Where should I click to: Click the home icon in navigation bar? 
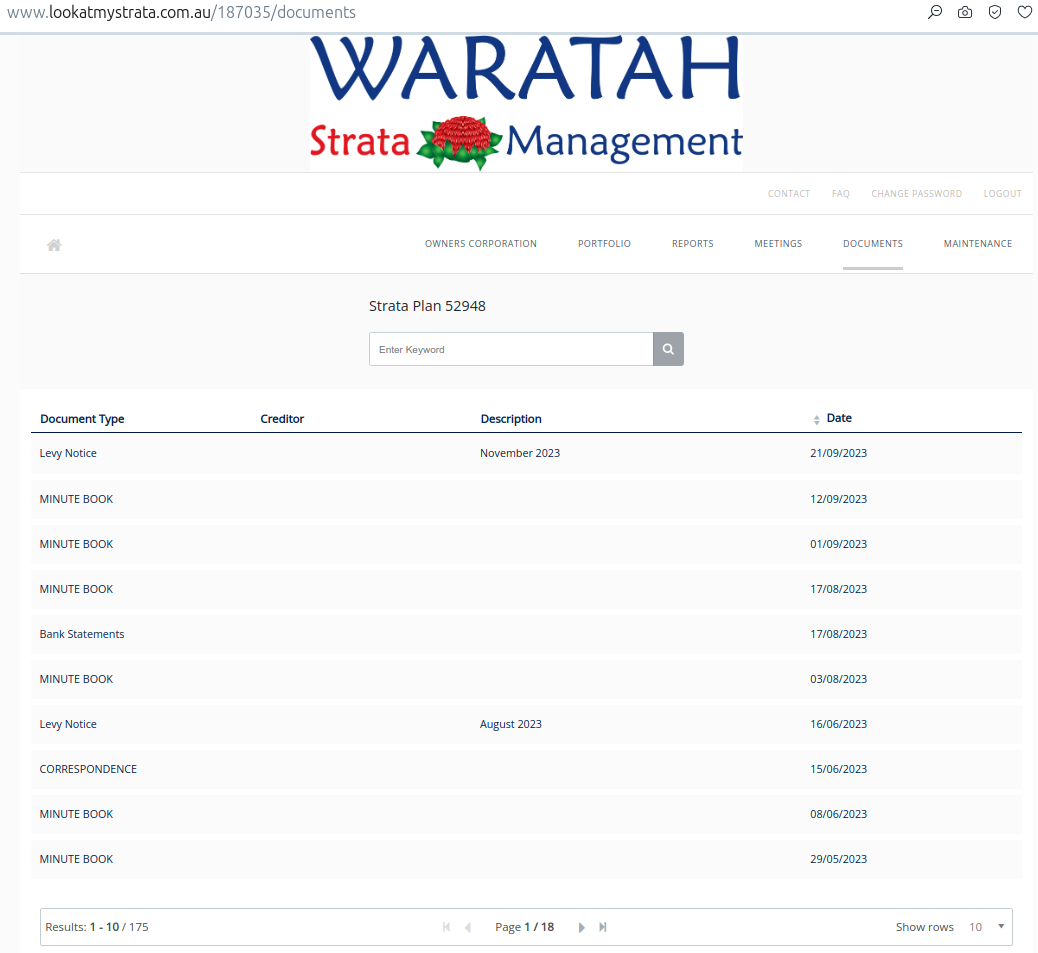click(54, 245)
